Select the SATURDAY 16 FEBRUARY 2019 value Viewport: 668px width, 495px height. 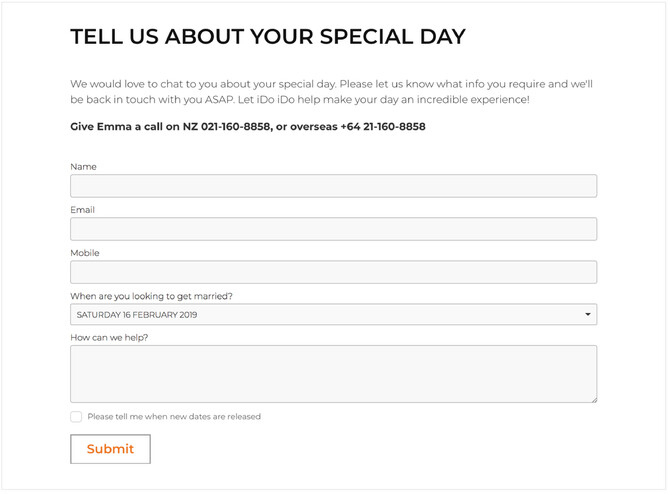pos(137,315)
